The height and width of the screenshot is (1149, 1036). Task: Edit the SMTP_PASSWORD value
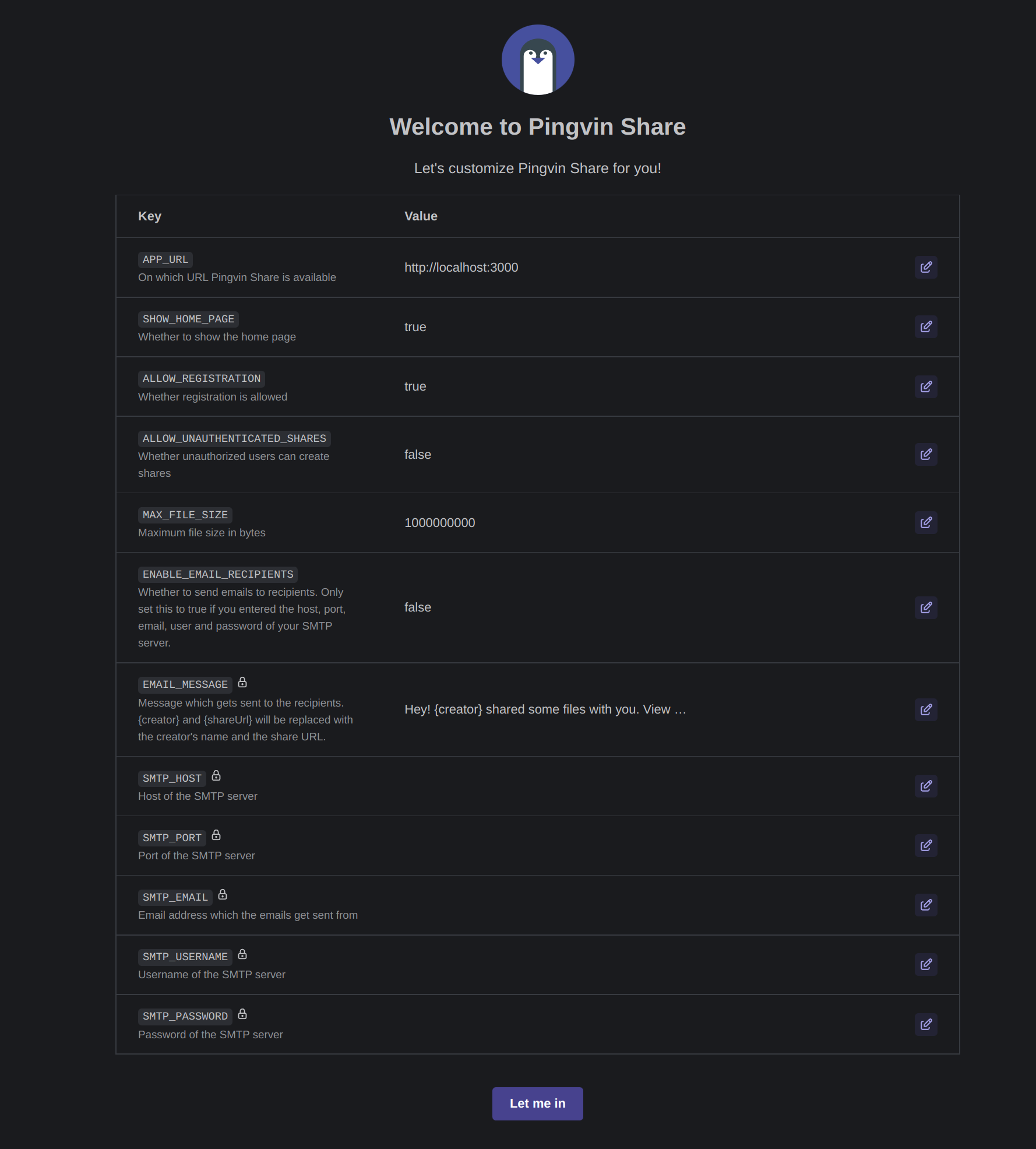(925, 1024)
